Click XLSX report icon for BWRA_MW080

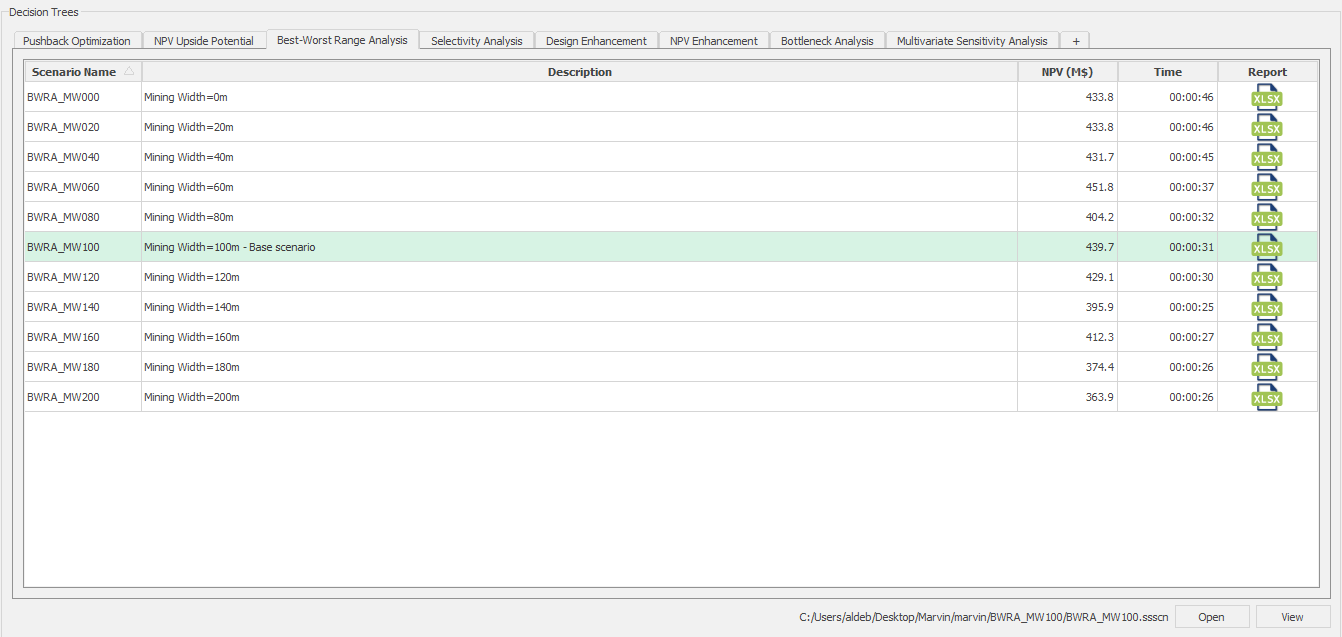pyautogui.click(x=1266, y=218)
